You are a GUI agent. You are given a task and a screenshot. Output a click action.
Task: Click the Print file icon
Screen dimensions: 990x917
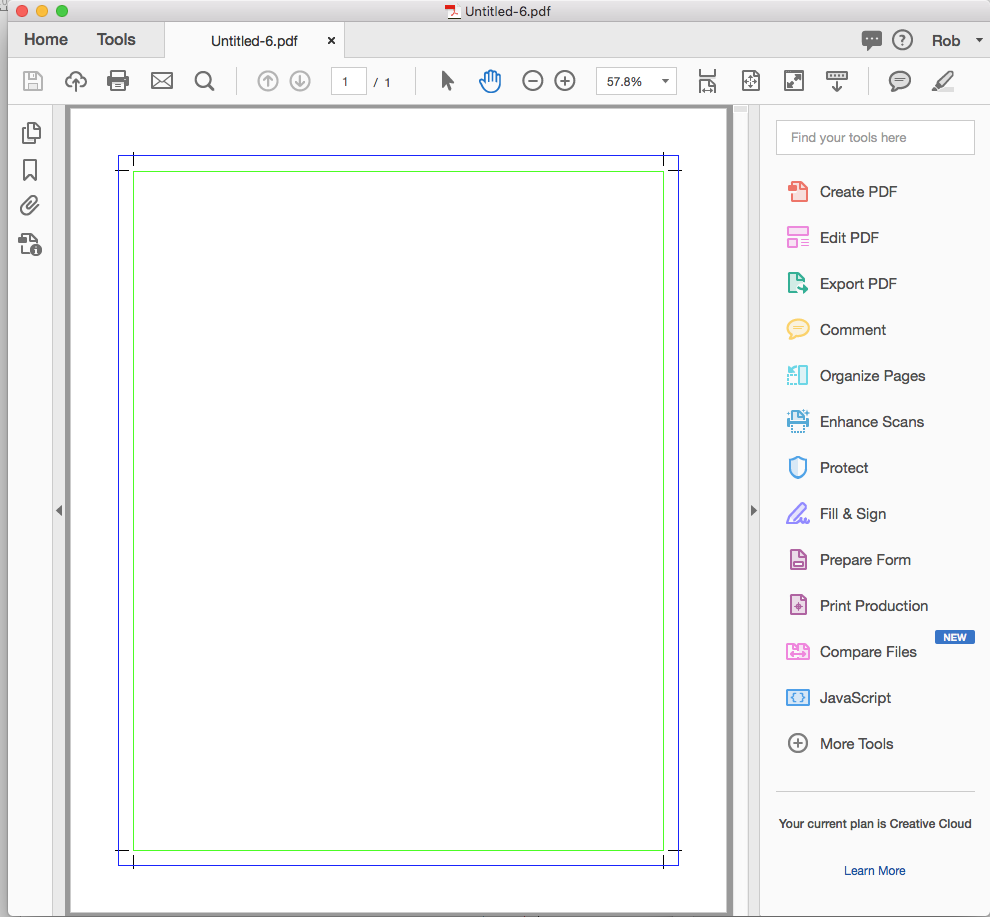coord(118,81)
